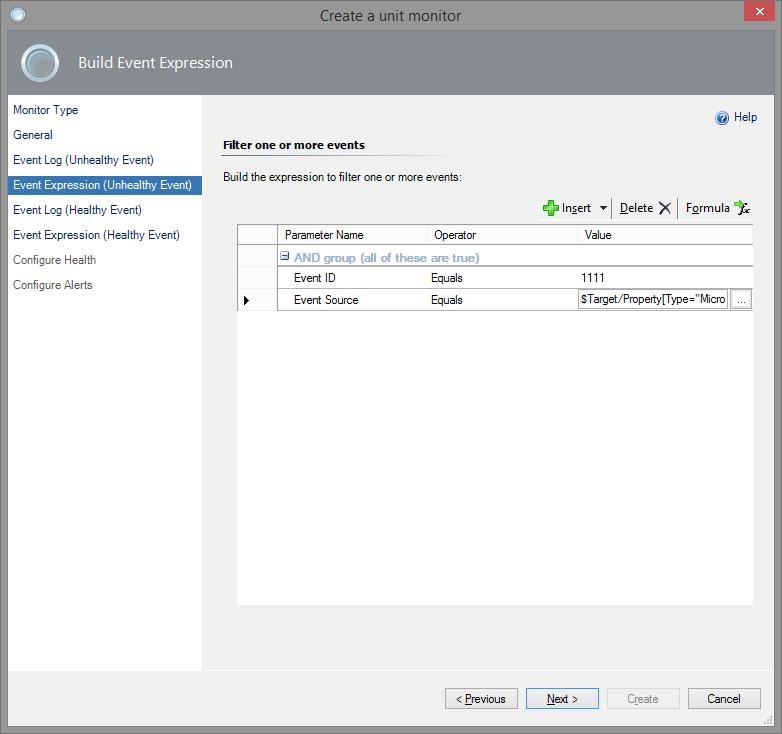Click the window icon in title bar
The height and width of the screenshot is (734, 782).
(17, 15)
